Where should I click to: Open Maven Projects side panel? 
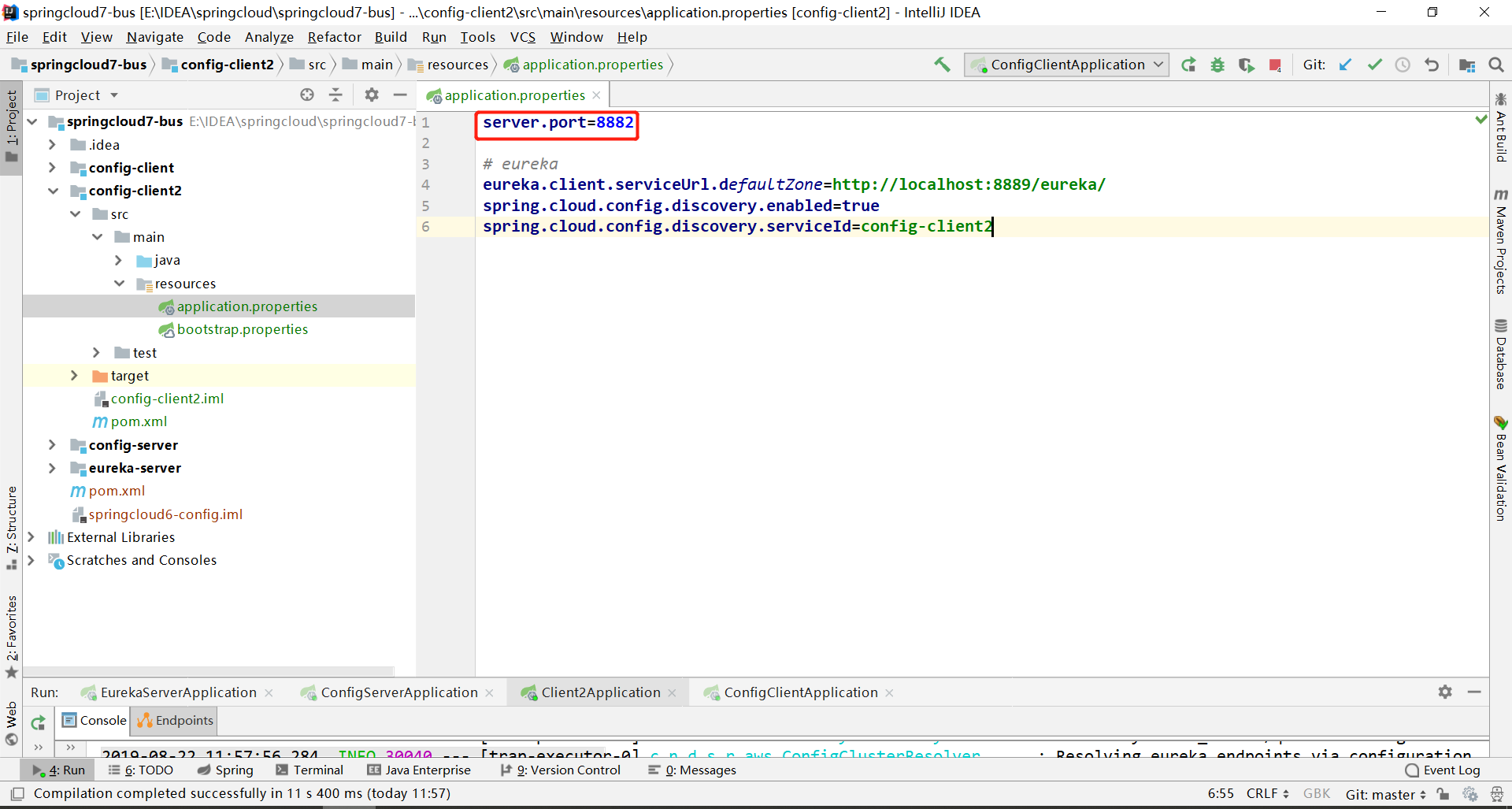1501,242
